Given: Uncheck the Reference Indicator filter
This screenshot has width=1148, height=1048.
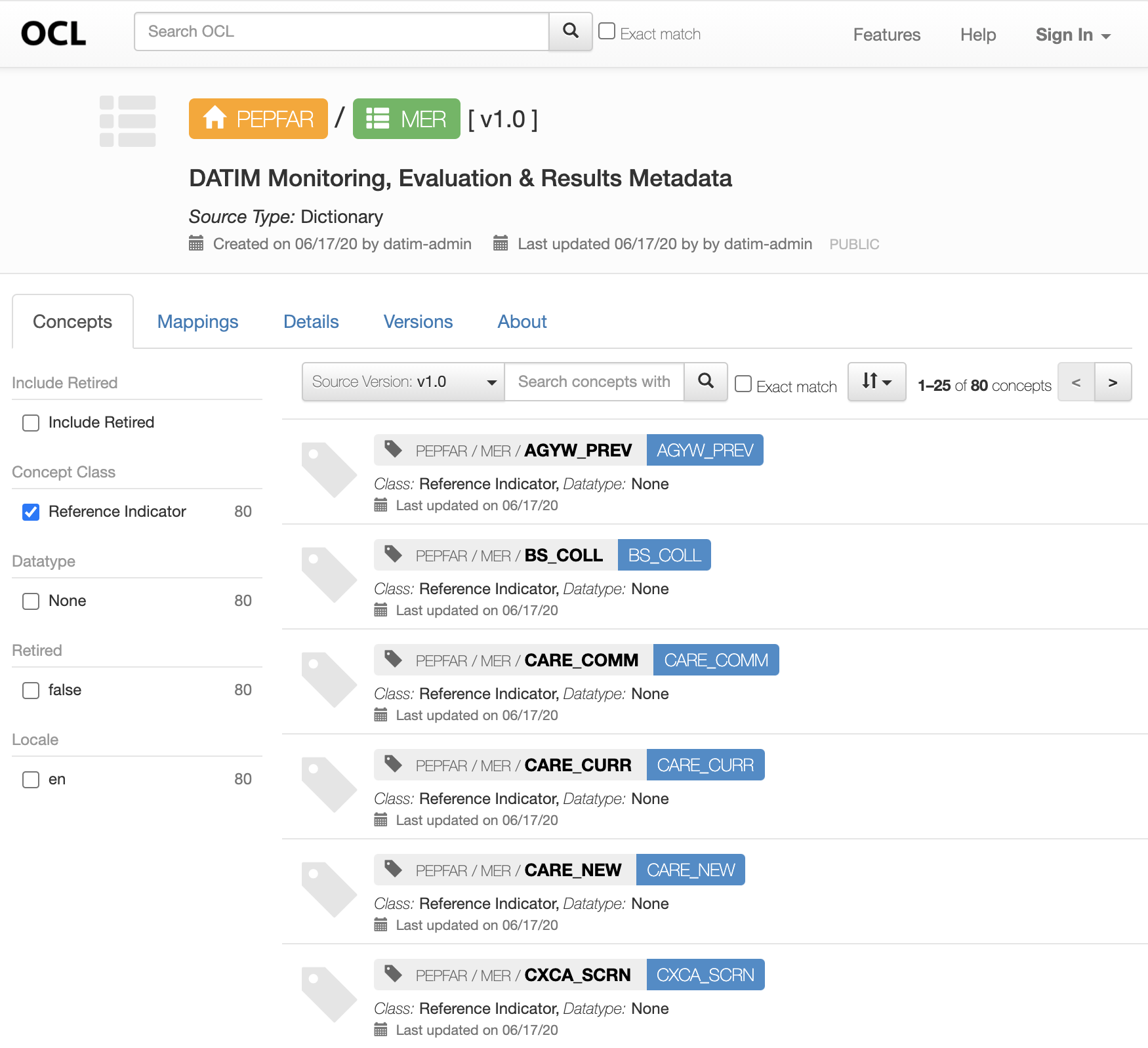Looking at the screenshot, I should tap(31, 512).
